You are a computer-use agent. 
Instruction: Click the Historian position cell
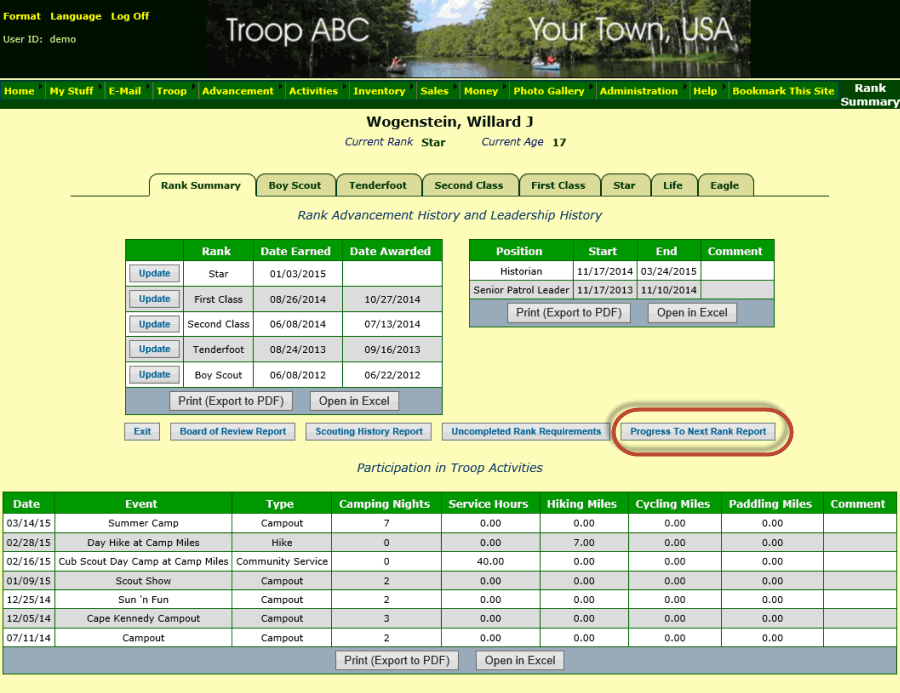click(521, 271)
